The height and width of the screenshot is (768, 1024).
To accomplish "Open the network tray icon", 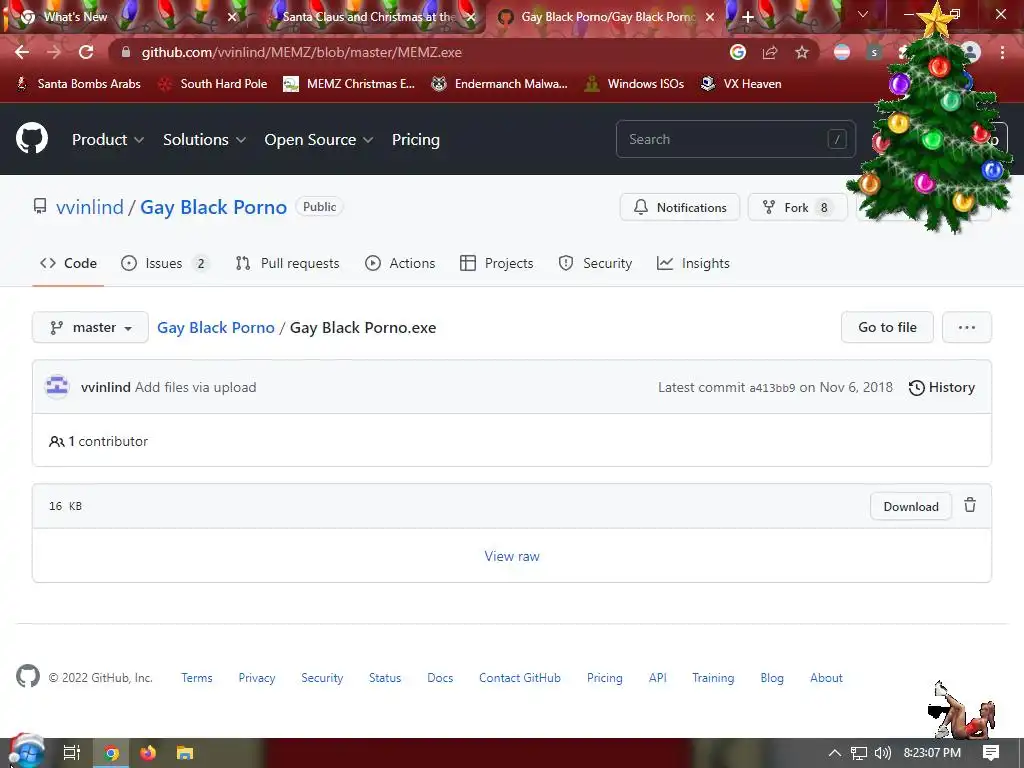I will pyautogui.click(x=859, y=753).
